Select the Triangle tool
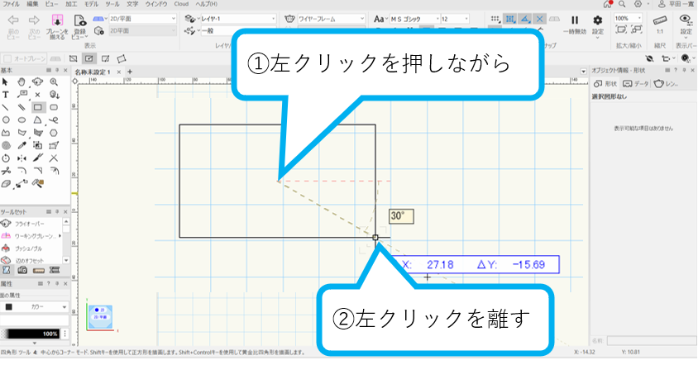698x365 pixels. [38, 120]
